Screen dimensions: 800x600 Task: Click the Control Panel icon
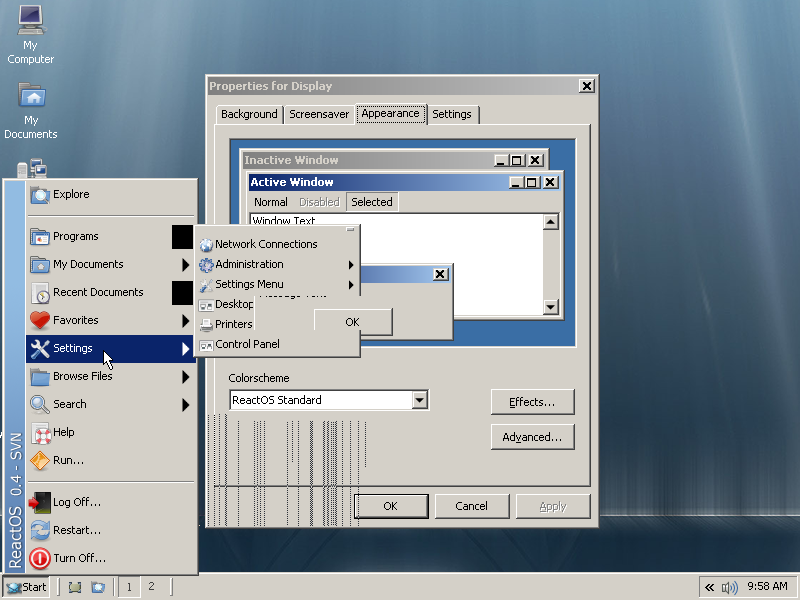(206, 345)
